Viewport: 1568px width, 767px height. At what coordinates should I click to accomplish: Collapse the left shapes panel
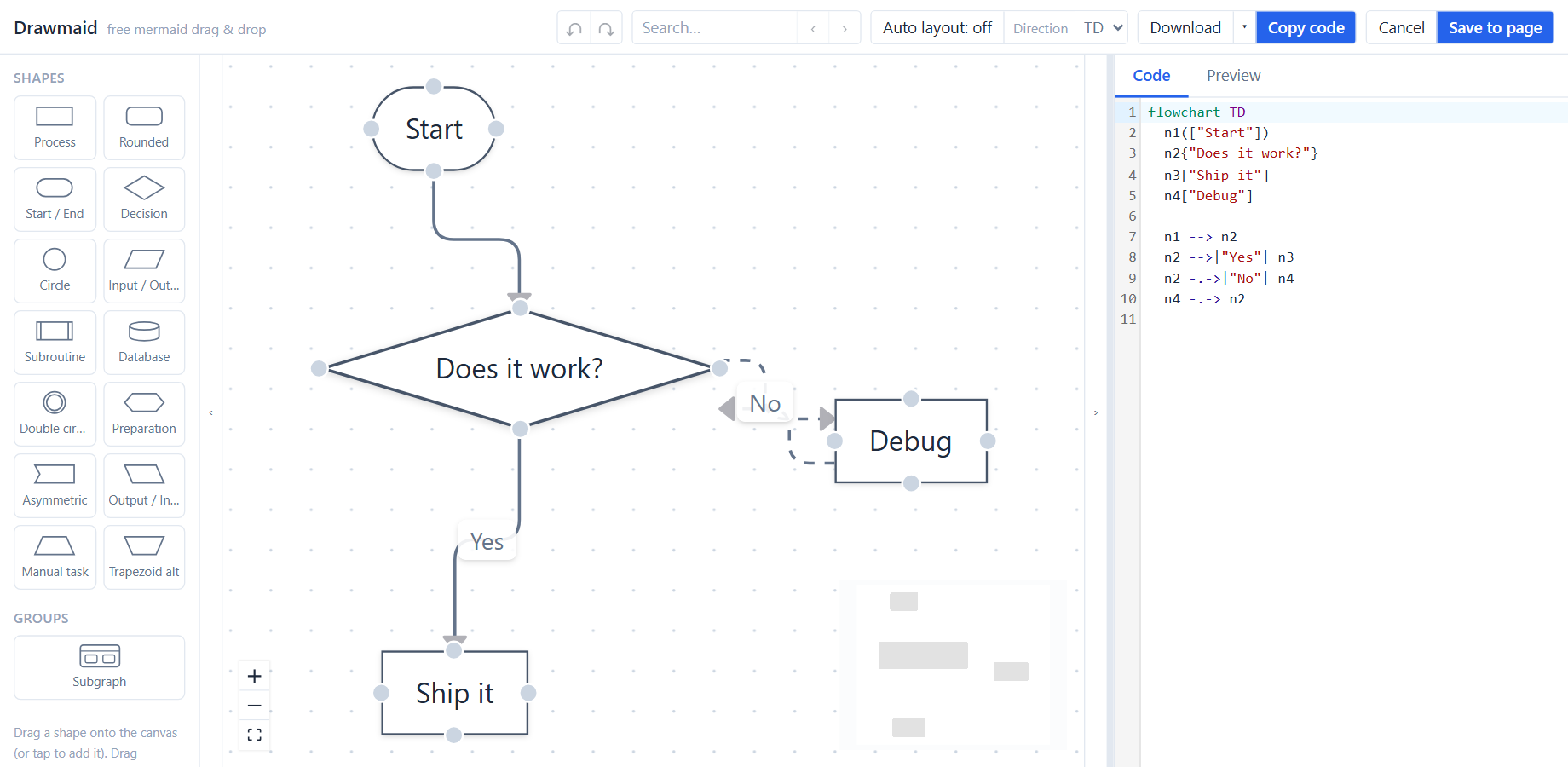(x=210, y=412)
